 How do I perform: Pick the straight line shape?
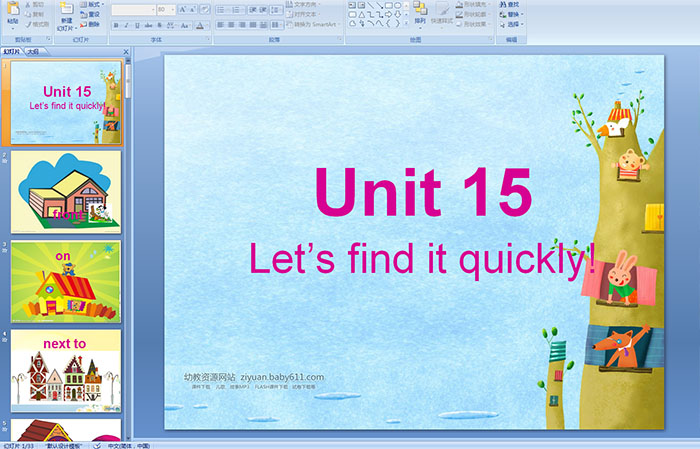(x=370, y=5)
